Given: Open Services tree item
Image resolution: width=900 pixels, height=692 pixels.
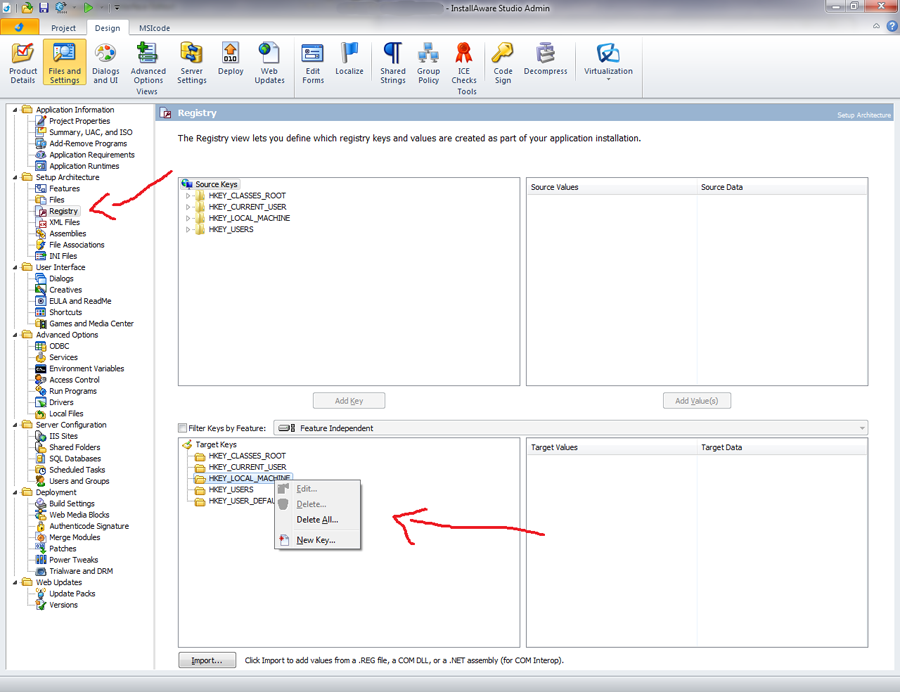Looking at the screenshot, I should [63, 357].
